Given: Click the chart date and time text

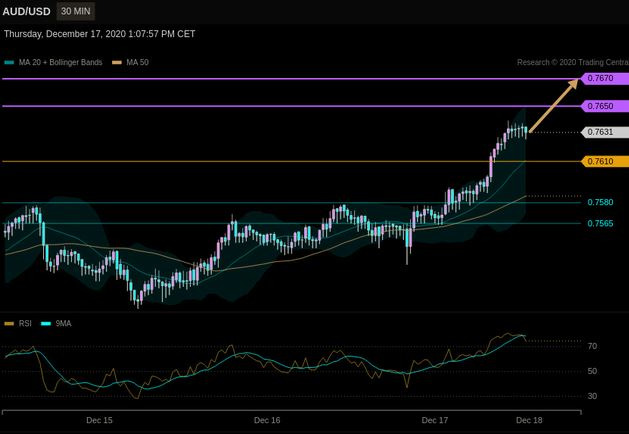Looking at the screenshot, I should [99, 34].
